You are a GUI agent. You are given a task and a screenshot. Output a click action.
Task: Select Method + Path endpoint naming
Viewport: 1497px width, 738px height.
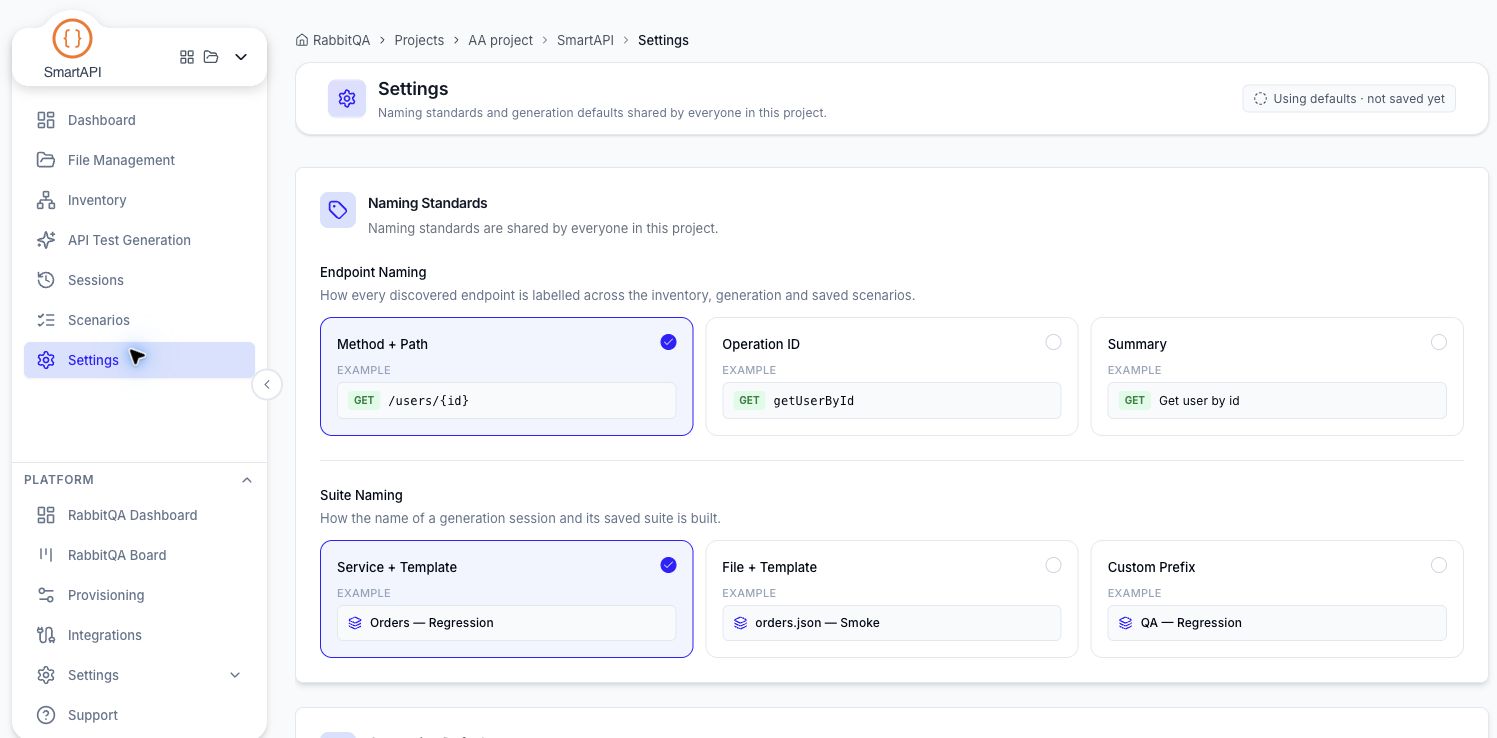(x=506, y=377)
